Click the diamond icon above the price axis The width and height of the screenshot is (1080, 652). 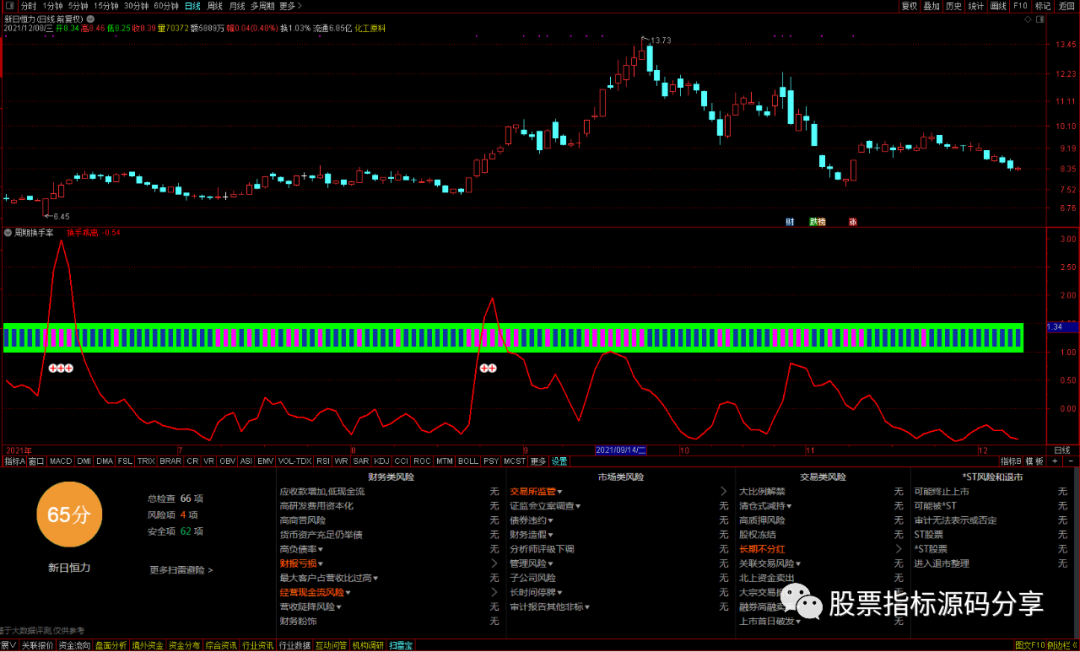pyautogui.click(x=1028, y=19)
